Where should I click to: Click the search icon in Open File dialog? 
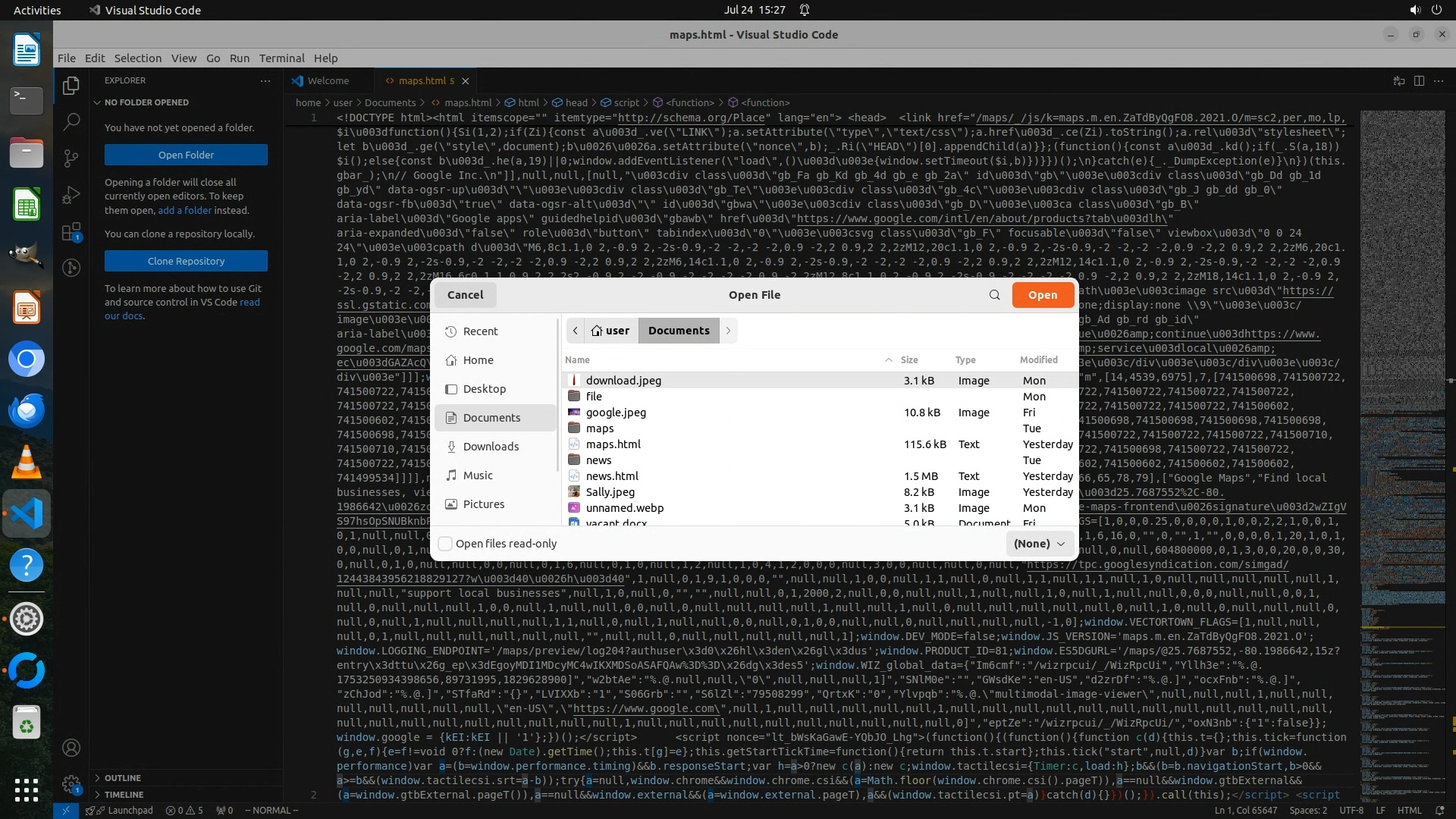pyautogui.click(x=994, y=295)
